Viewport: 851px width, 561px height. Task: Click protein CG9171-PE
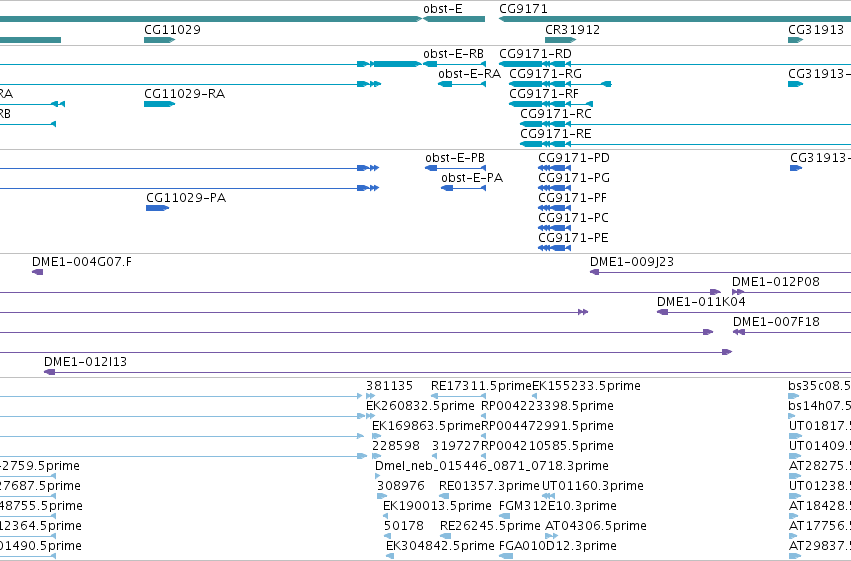(x=573, y=238)
